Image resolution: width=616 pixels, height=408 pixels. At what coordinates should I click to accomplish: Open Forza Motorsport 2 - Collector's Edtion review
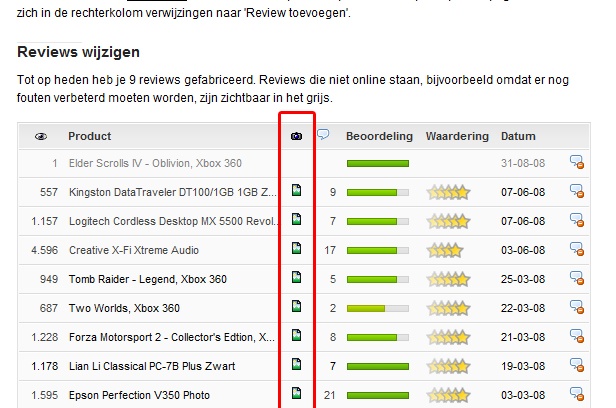pyautogui.click(x=172, y=337)
